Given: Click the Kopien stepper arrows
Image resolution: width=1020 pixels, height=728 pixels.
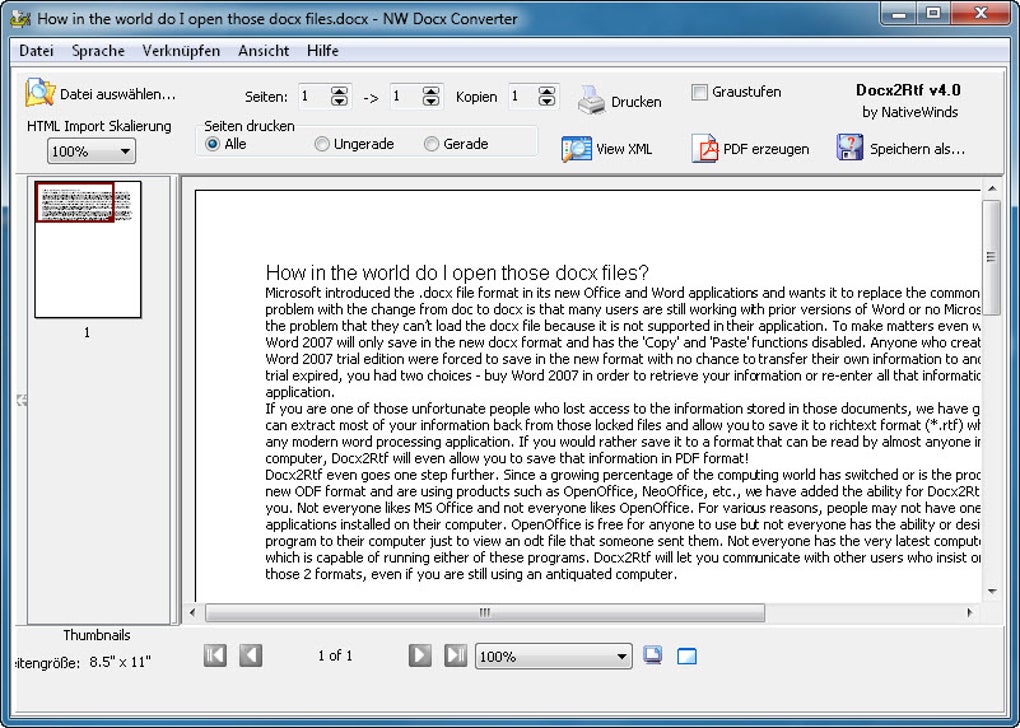Looking at the screenshot, I should coord(547,97).
